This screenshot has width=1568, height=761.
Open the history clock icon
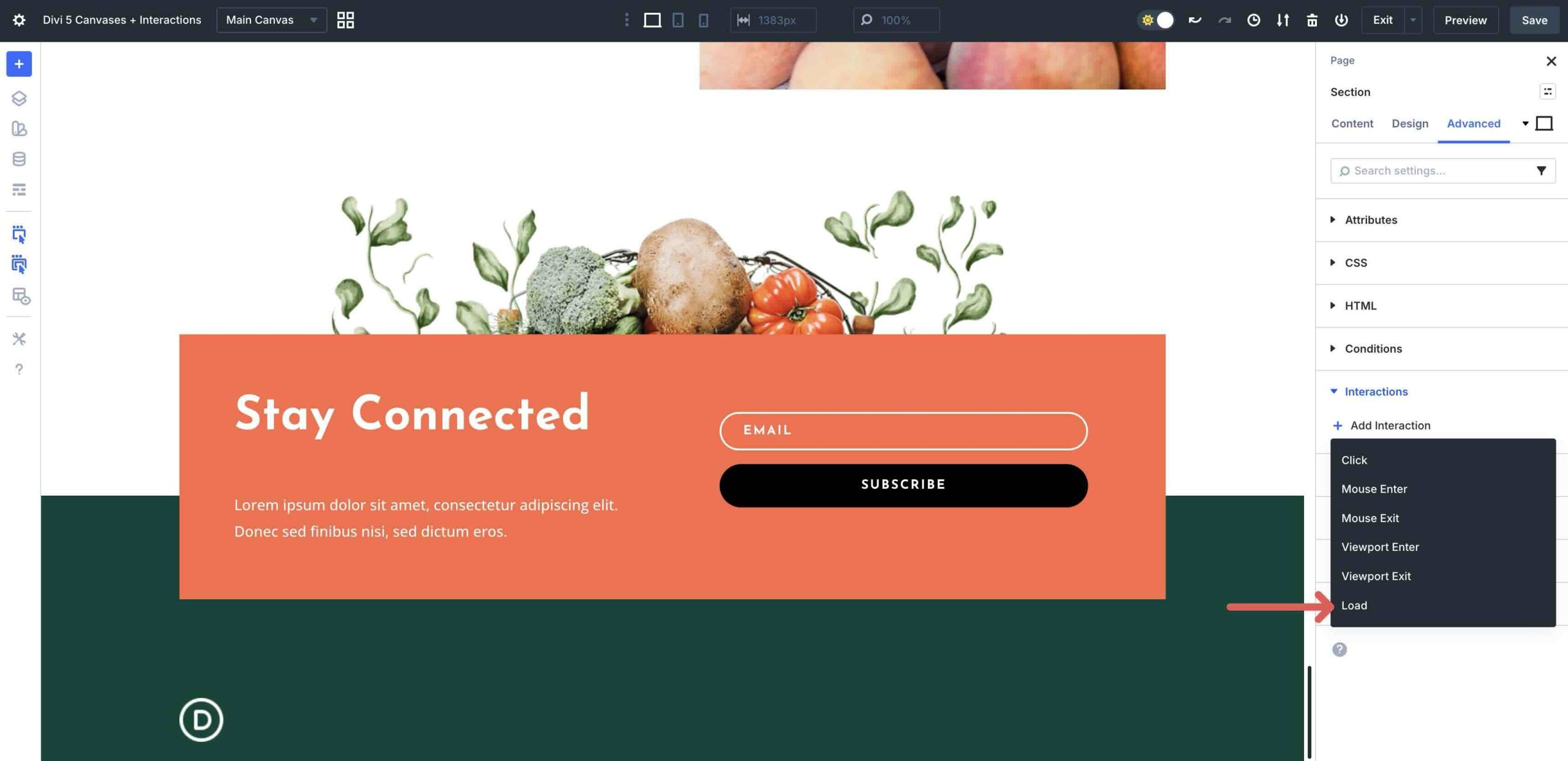point(1254,20)
